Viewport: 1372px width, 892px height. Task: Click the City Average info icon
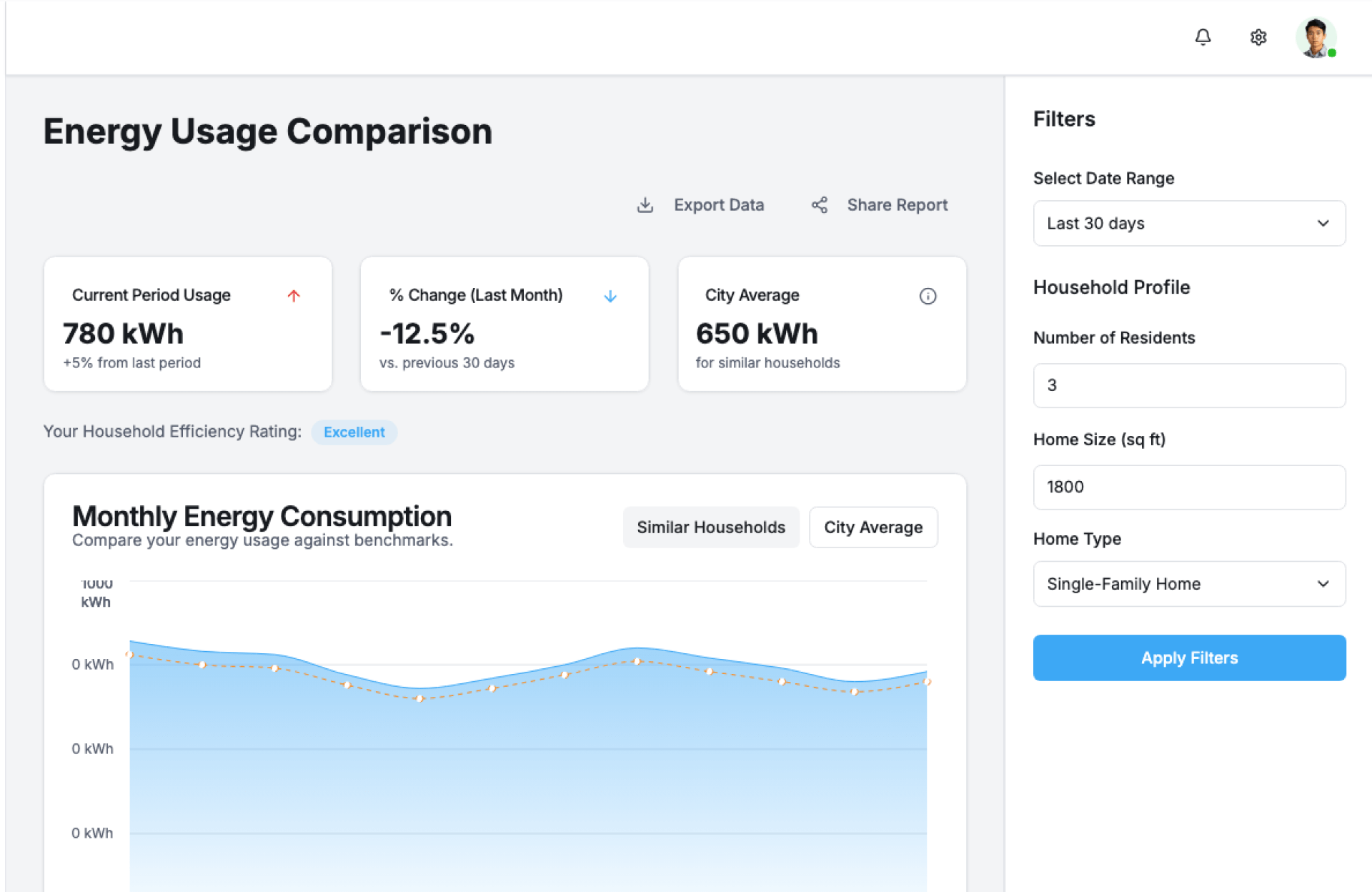[928, 296]
